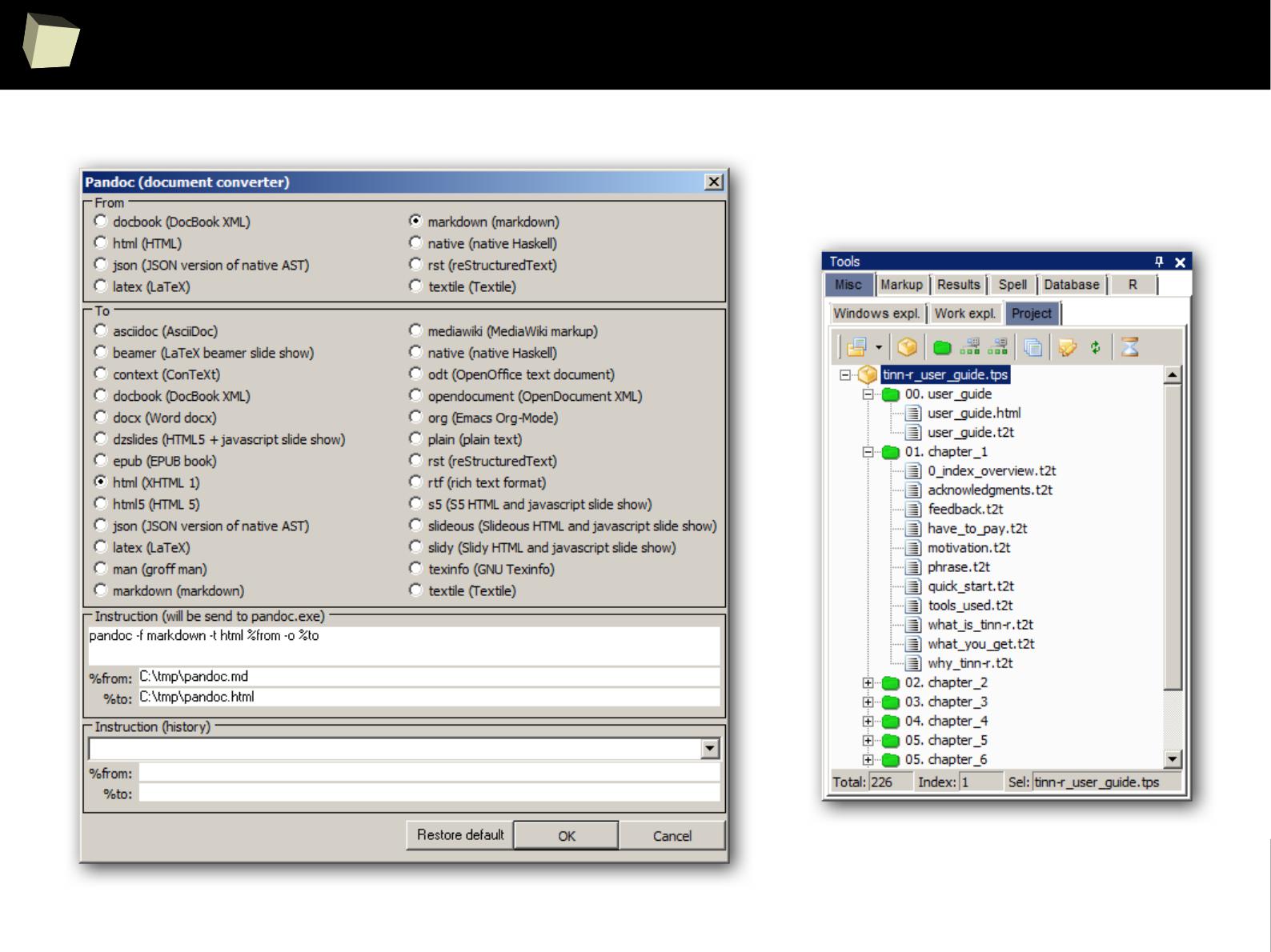Select why_tinn-r.t2t in the project tree
This screenshot has height=952, width=1271.
(970, 663)
